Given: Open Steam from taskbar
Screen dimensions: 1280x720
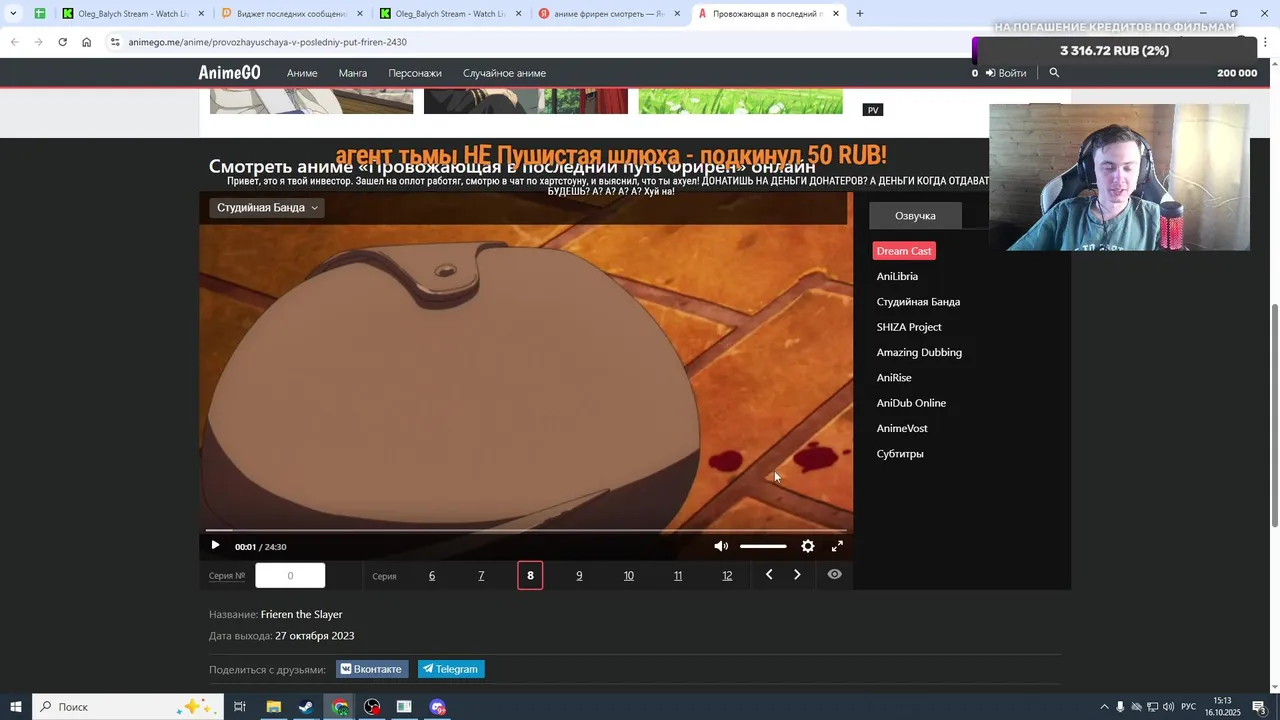Looking at the screenshot, I should 306,707.
